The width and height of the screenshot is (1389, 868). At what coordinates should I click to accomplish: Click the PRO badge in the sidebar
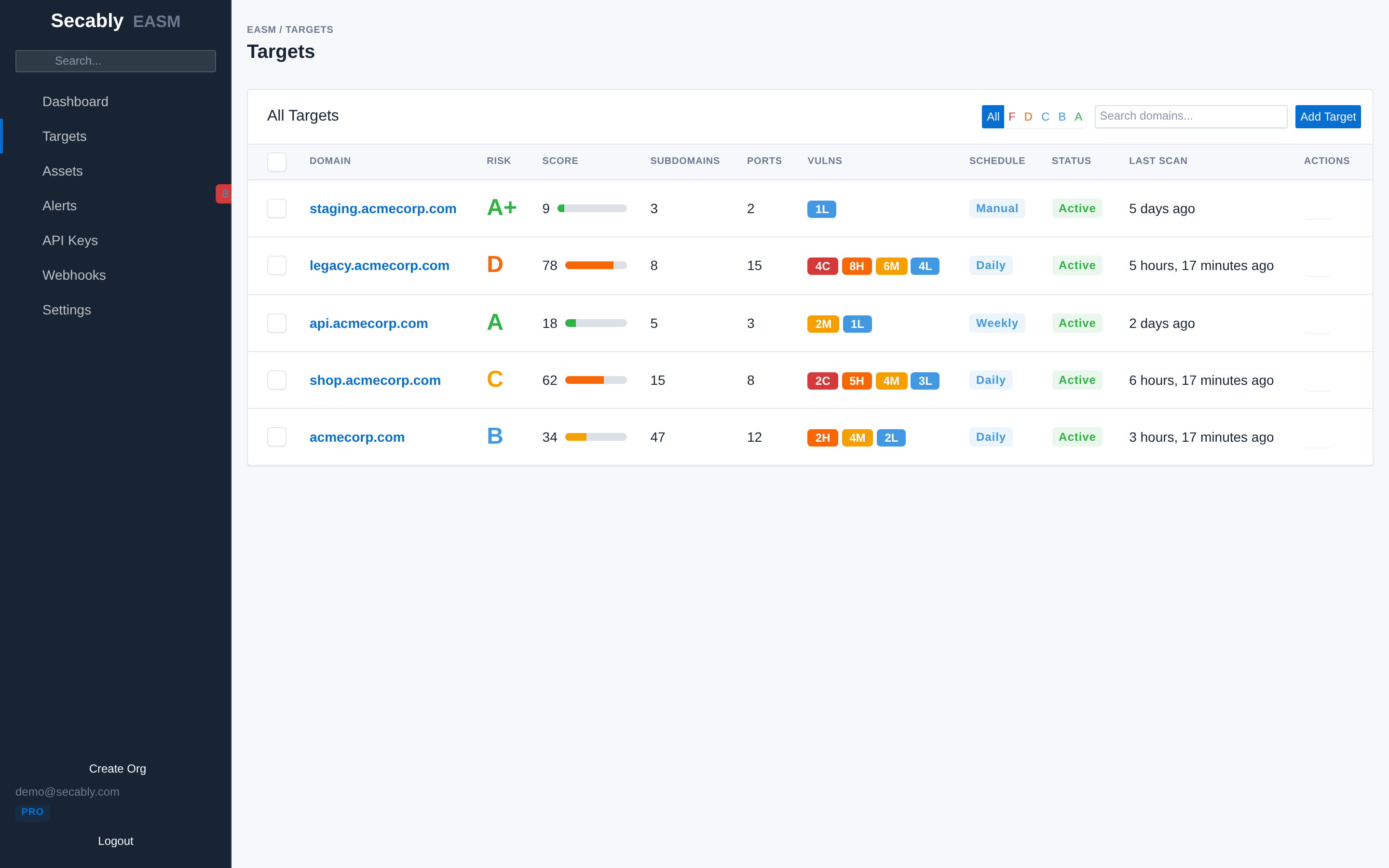tap(33, 812)
